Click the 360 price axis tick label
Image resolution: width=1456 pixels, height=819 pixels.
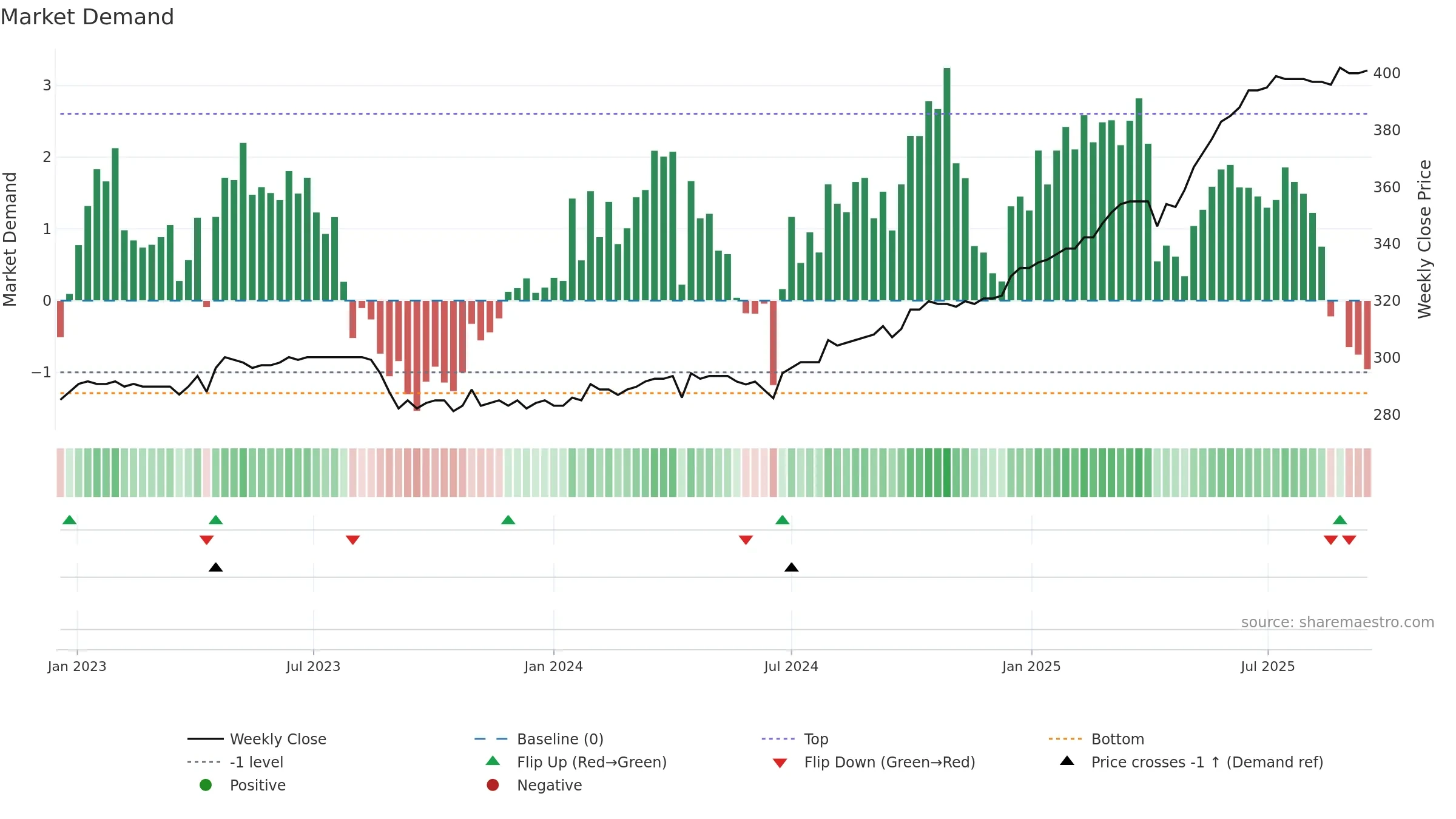pos(1387,187)
